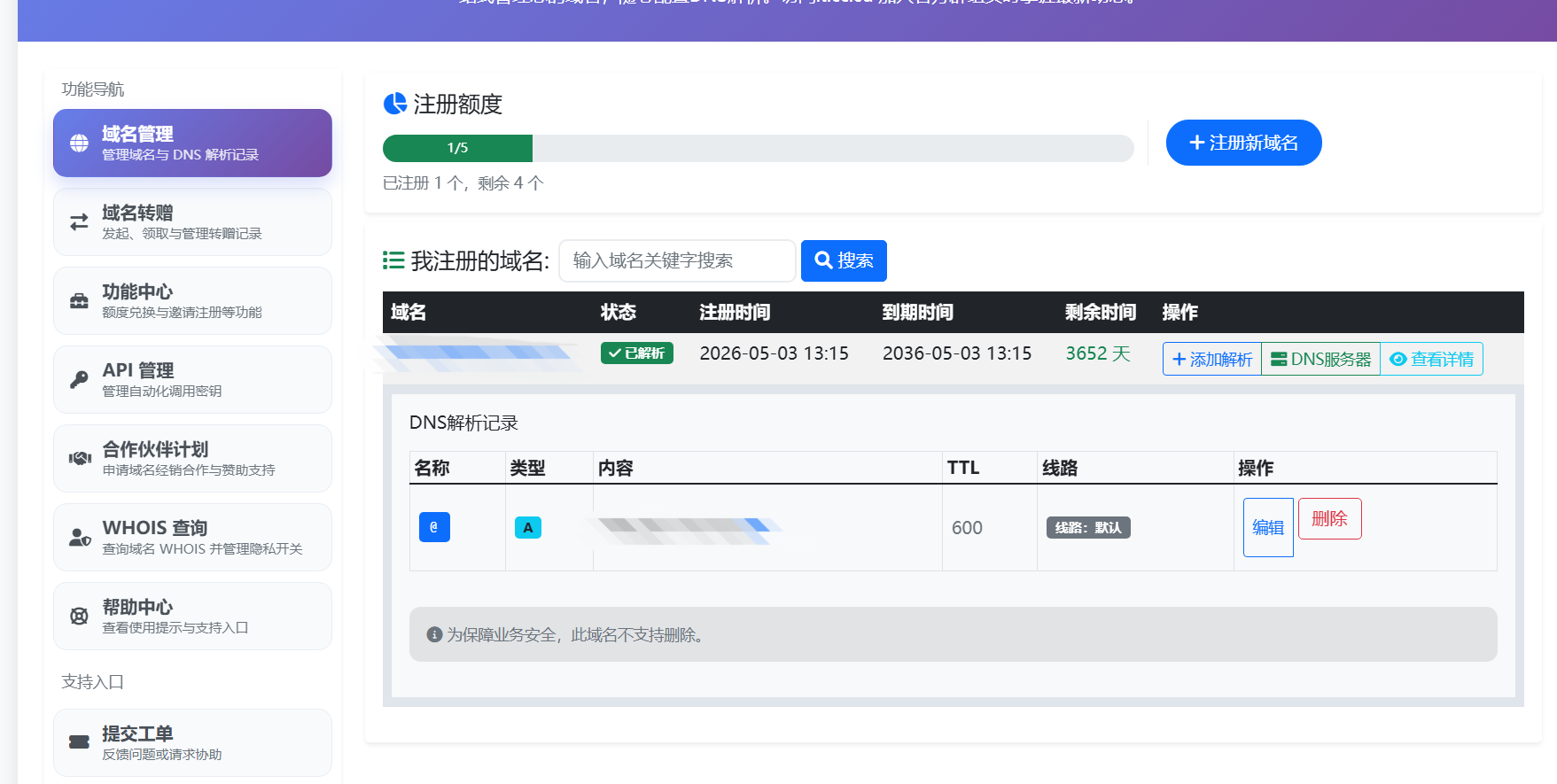Image resolution: width=1557 pixels, height=784 pixels.
Task: Click the 类型 column header in DNS records
Action: [x=528, y=468]
